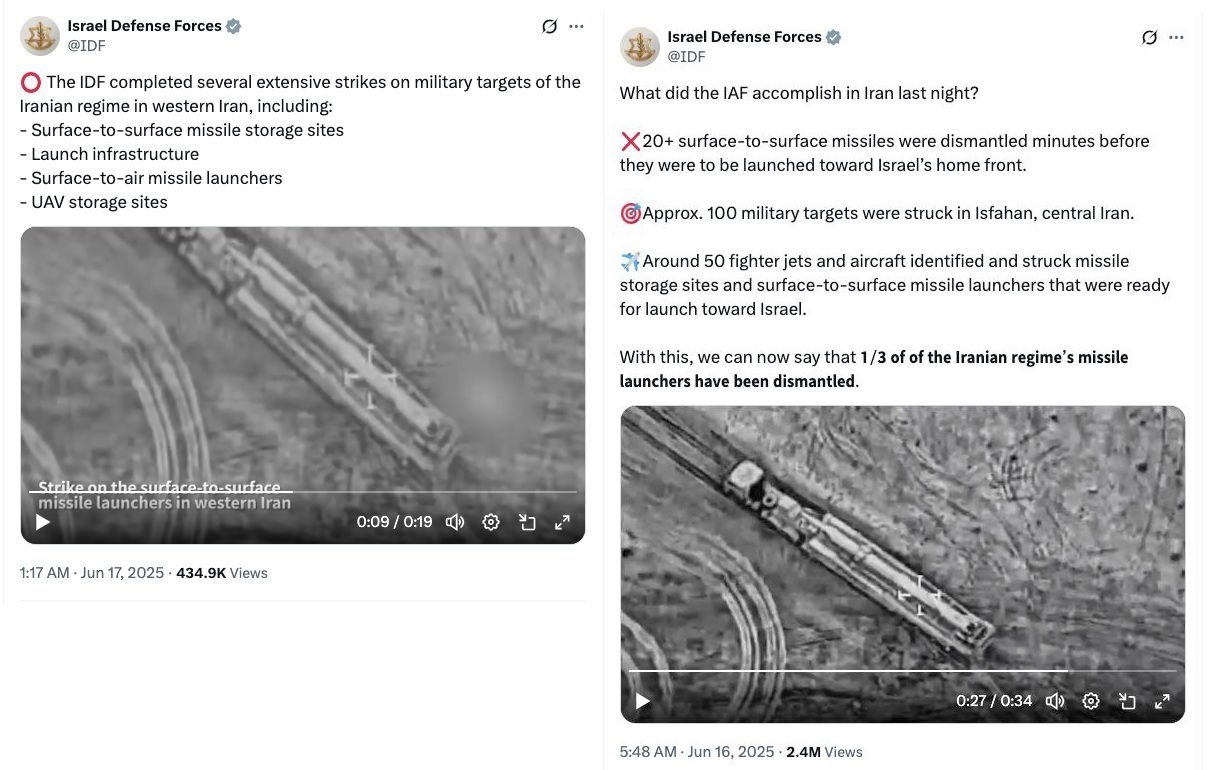Open Grok icon on left post
Image resolution: width=1213 pixels, height=770 pixels.
[x=549, y=27]
